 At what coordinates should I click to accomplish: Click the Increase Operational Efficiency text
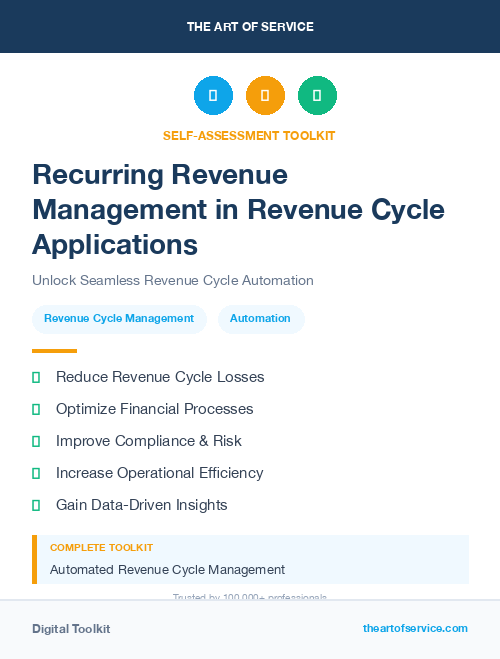click(160, 473)
